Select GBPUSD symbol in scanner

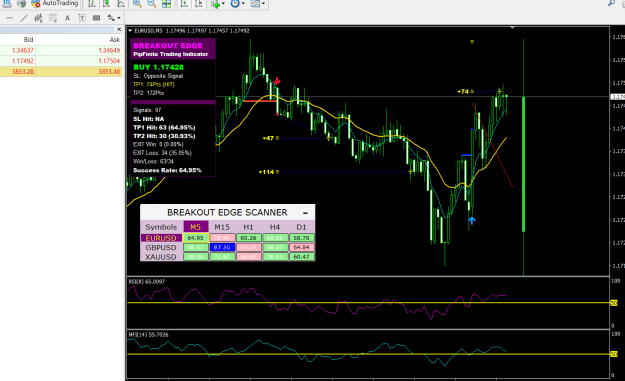161,247
